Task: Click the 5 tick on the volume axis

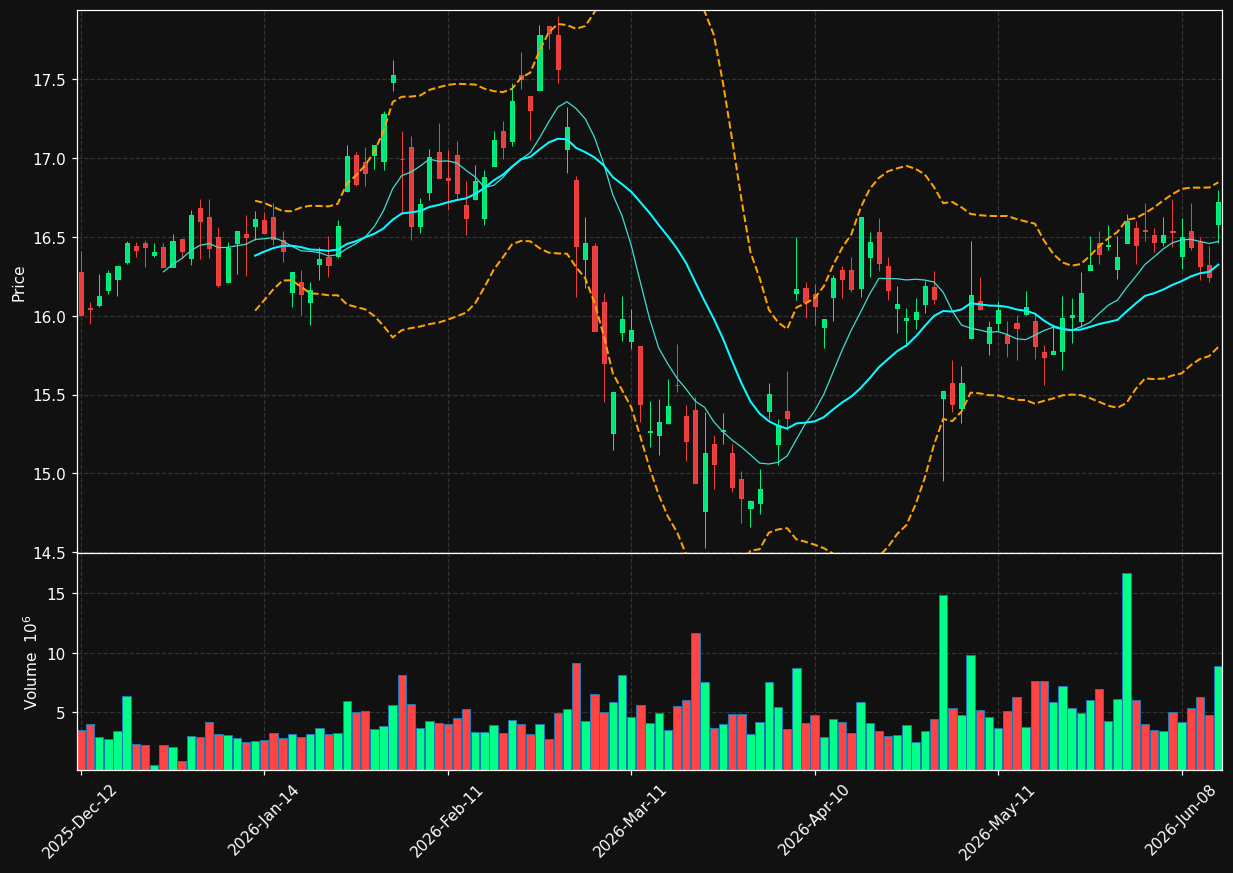Action: click(62, 713)
